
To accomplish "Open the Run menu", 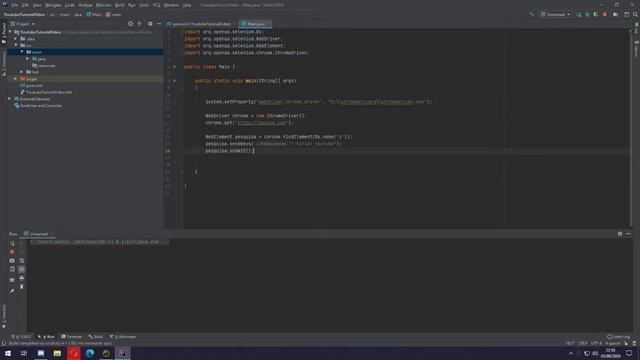I will click(x=131, y=5).
